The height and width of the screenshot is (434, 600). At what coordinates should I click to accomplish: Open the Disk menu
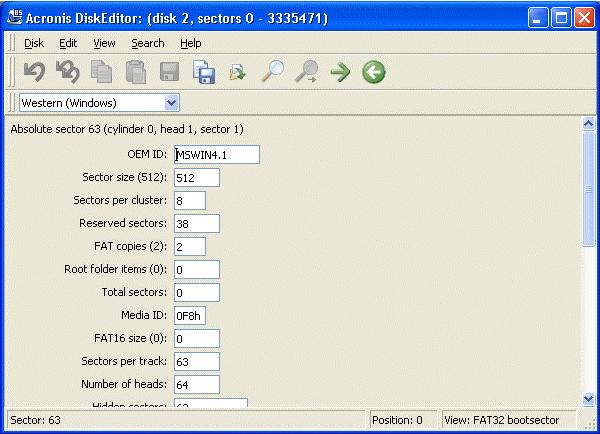click(x=34, y=43)
